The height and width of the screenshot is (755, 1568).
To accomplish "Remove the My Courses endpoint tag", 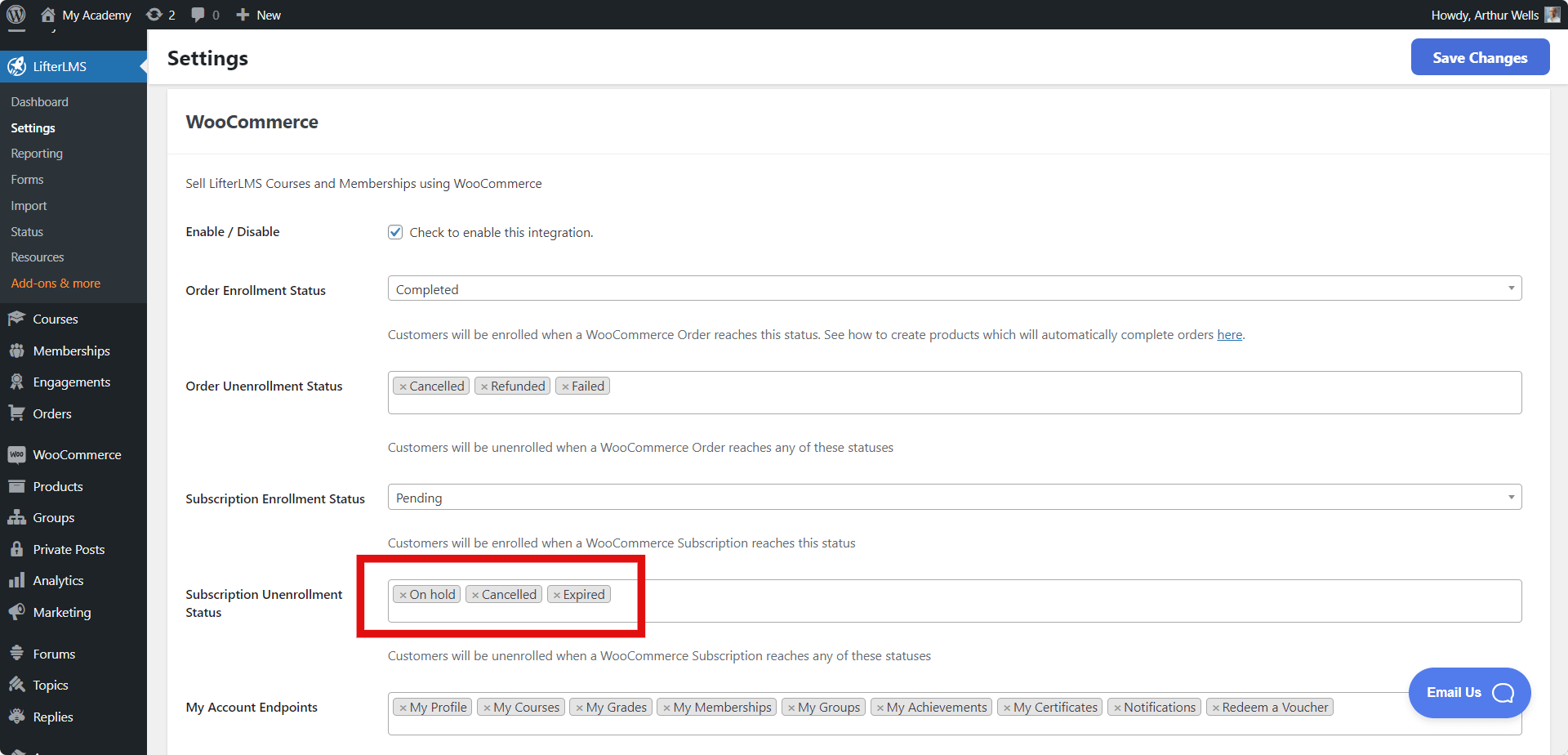I will (487, 708).
